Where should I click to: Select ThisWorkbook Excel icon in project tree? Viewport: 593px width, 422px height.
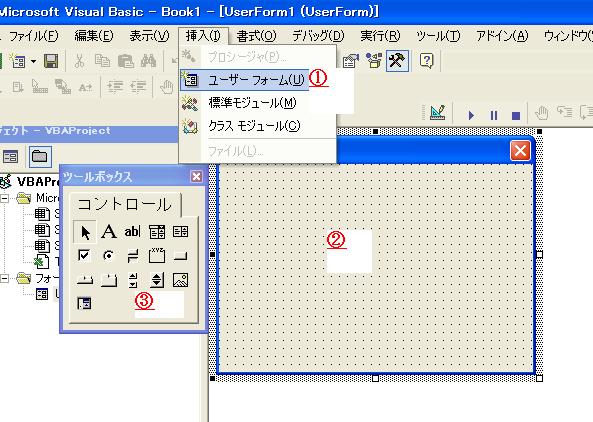(x=42, y=262)
